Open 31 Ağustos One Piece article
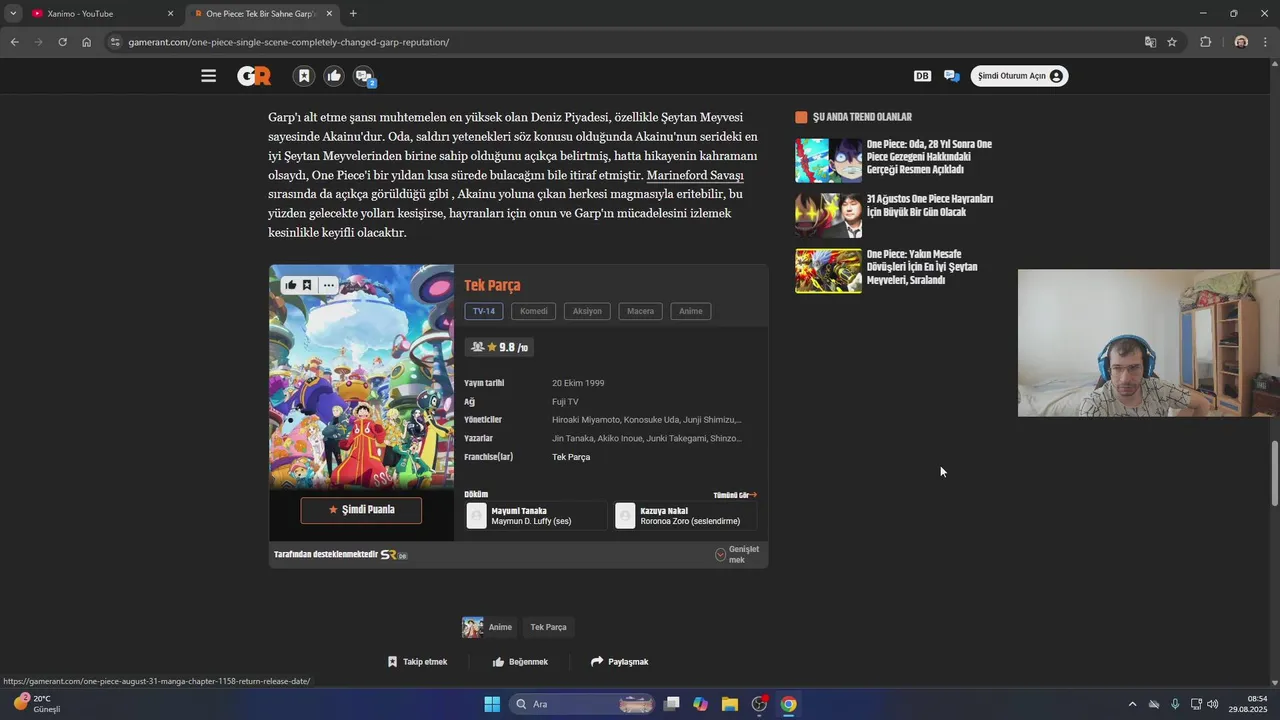 (929, 206)
